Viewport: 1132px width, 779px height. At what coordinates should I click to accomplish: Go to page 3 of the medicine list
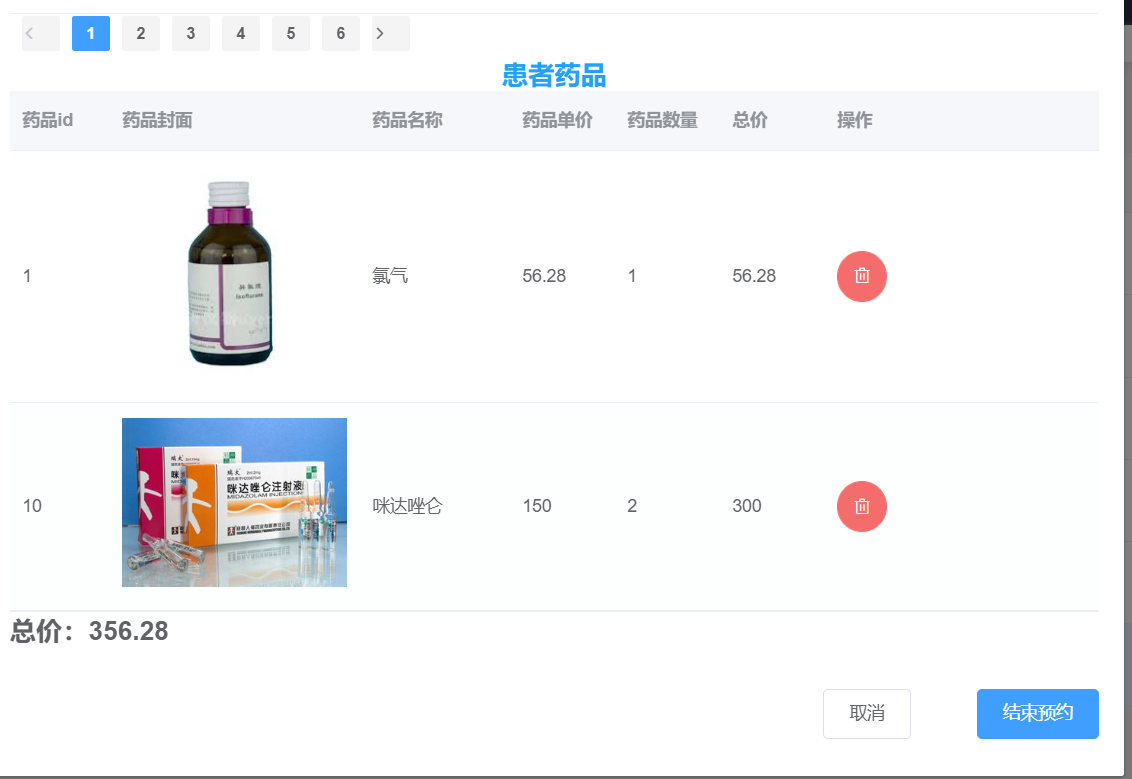pos(190,33)
